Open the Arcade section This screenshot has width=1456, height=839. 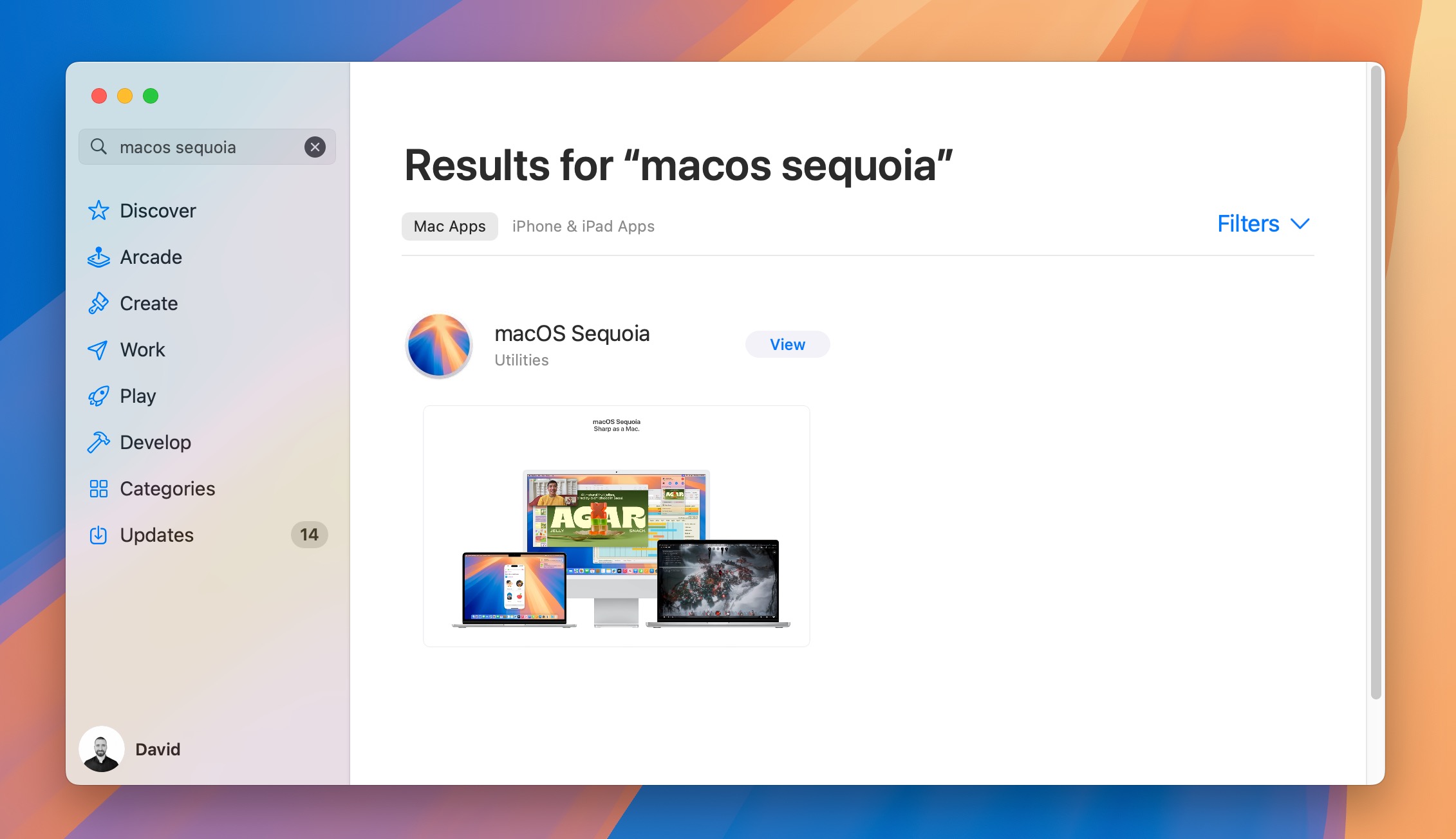(x=150, y=256)
